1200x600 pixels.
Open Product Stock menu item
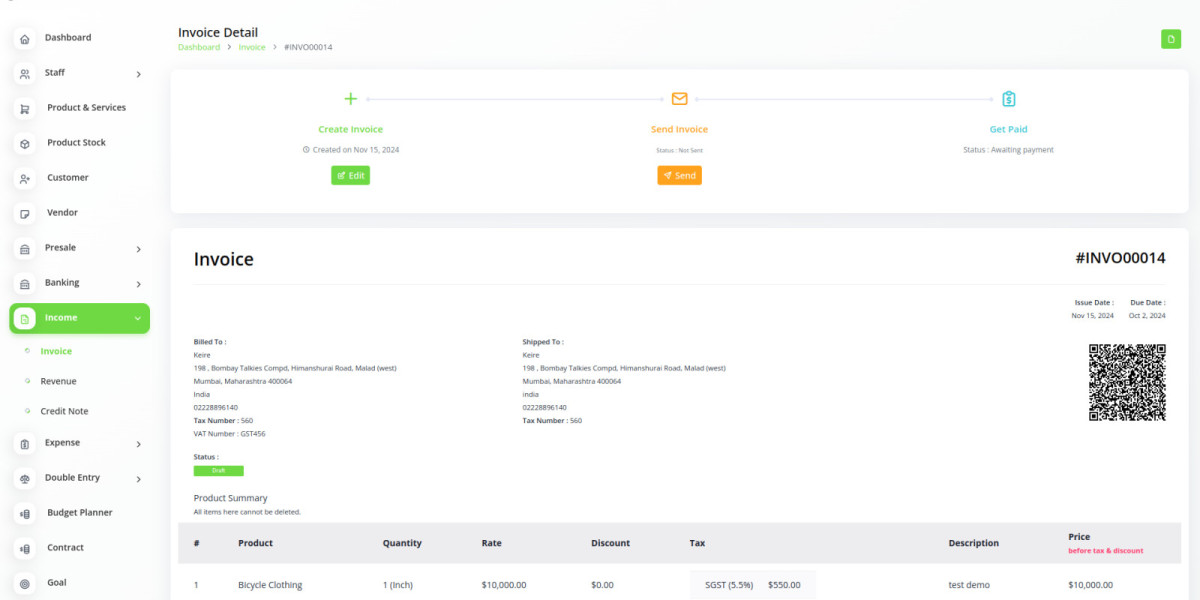(x=76, y=142)
